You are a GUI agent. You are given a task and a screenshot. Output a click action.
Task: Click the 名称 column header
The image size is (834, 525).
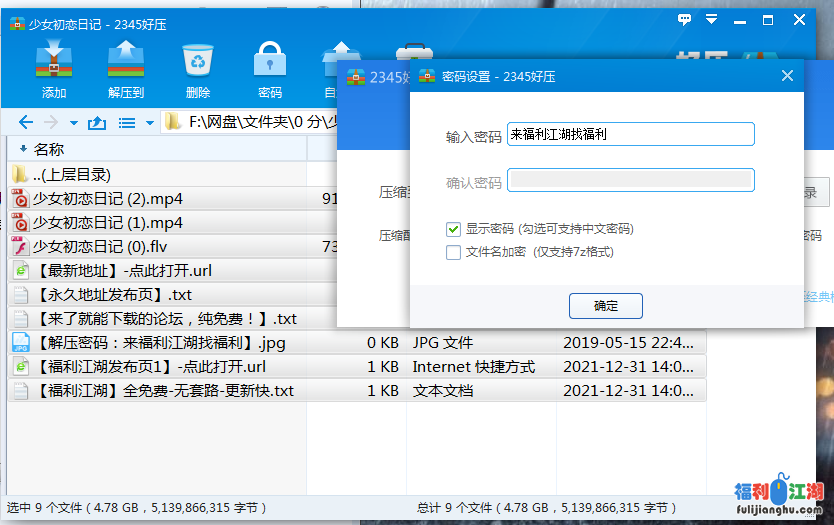tap(50, 149)
